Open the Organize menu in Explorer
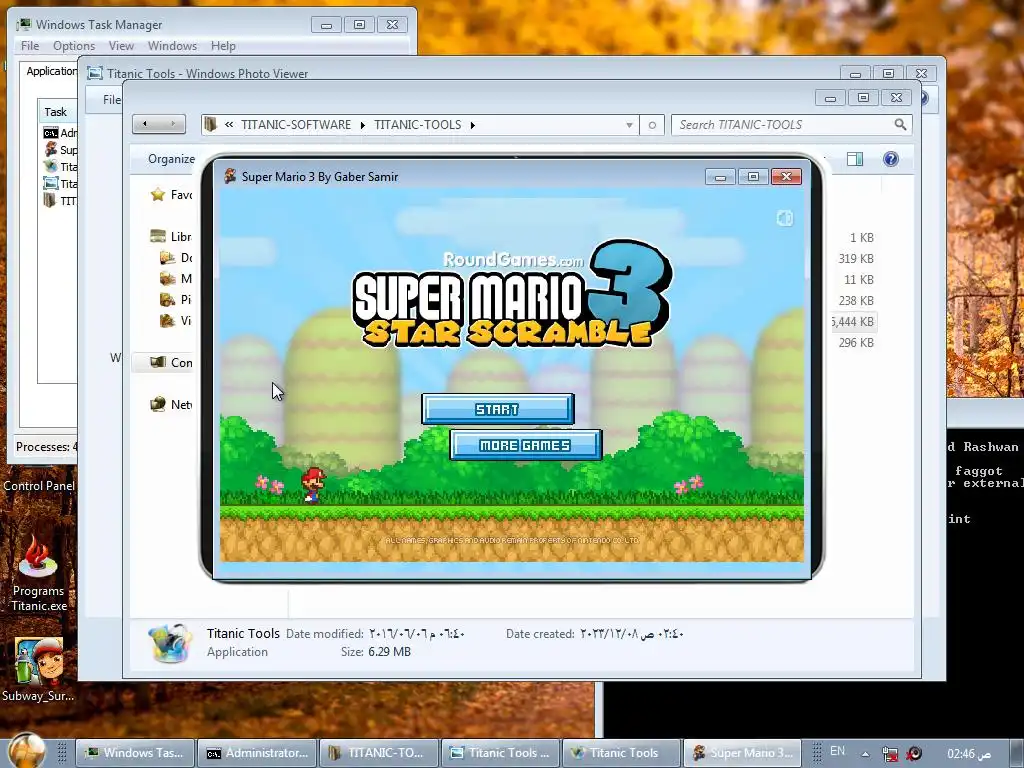 171,159
